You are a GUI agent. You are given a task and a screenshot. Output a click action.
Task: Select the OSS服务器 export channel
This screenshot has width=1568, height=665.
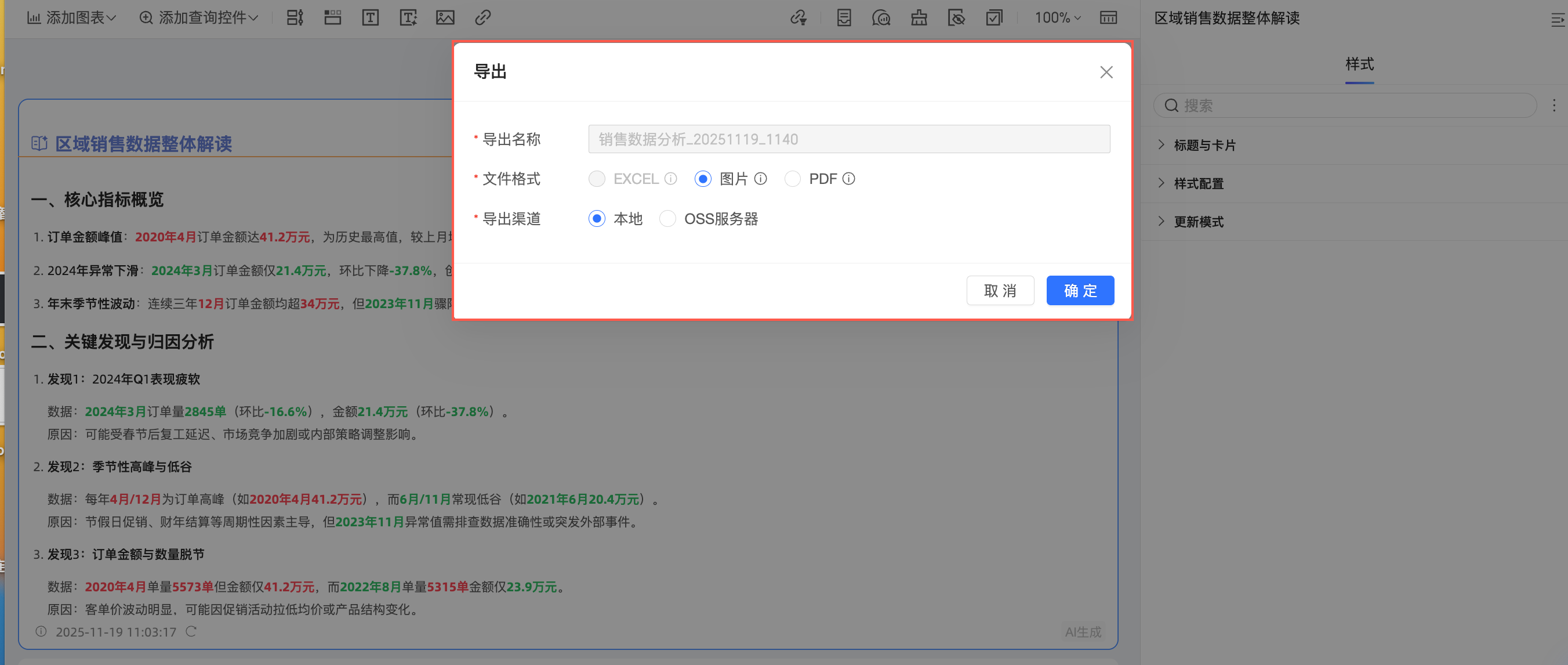pos(668,219)
